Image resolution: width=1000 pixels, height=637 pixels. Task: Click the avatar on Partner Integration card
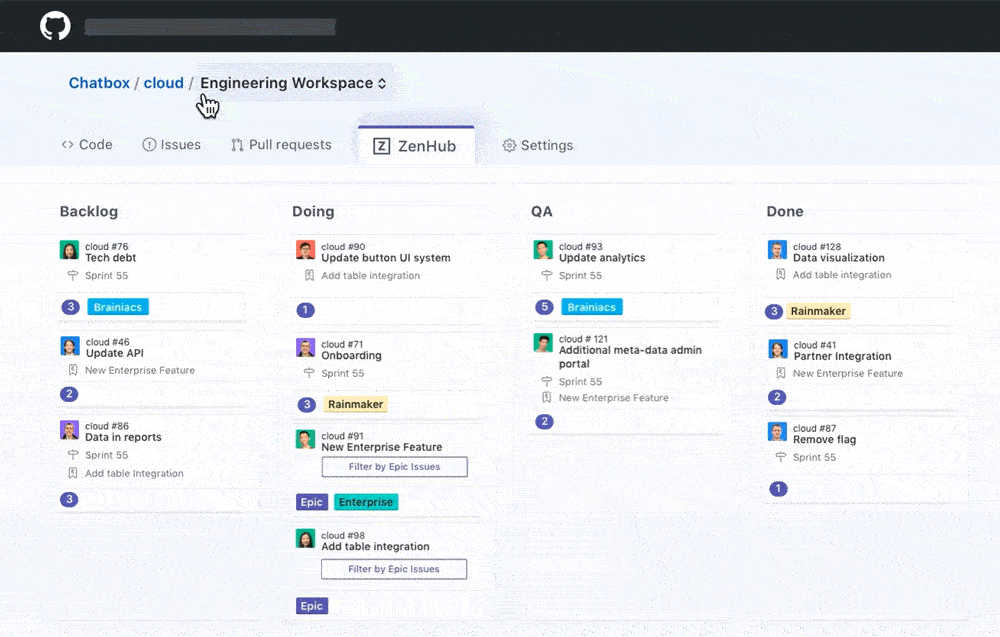[777, 349]
